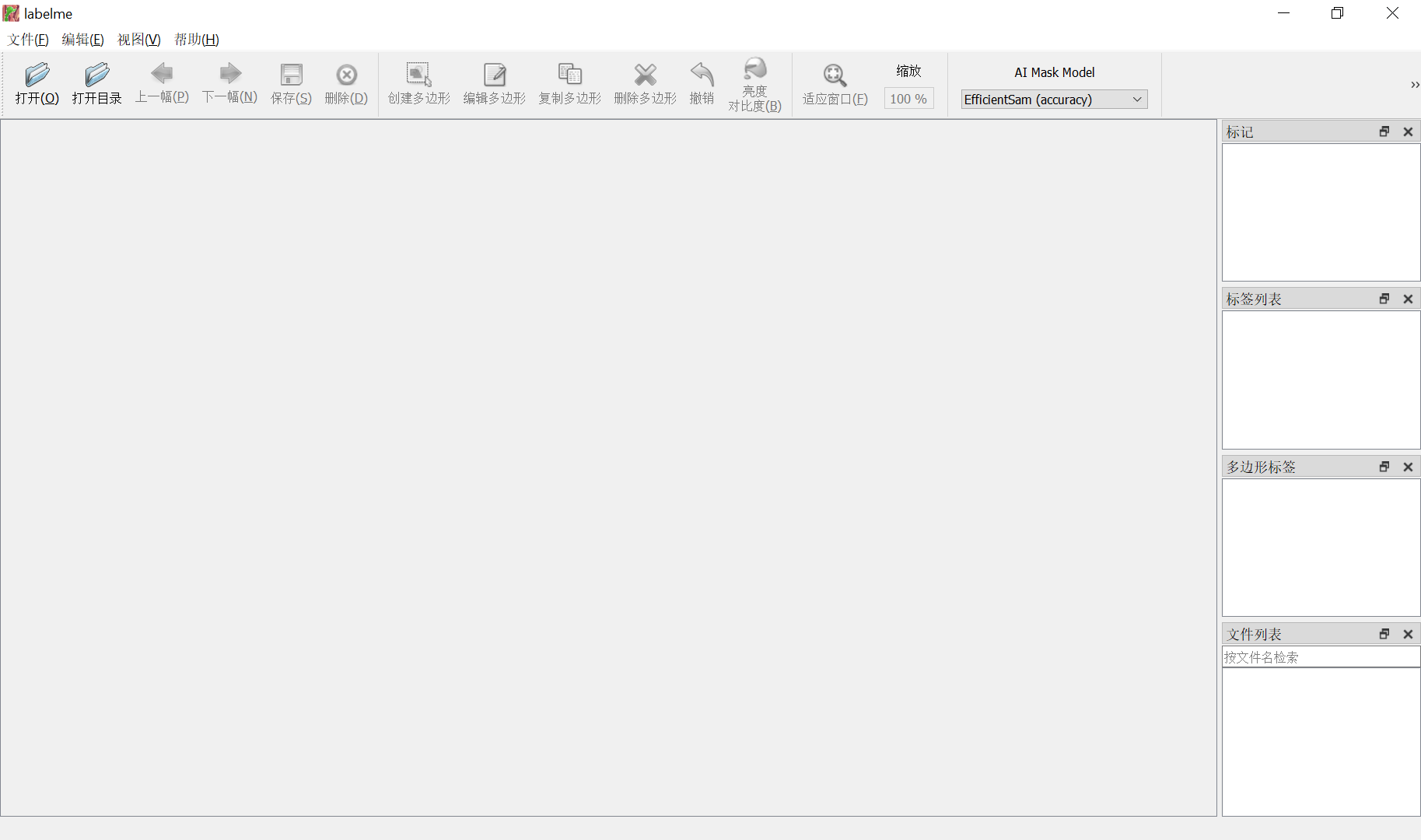Float the 标记 flags panel
This screenshot has width=1421, height=840.
click(x=1384, y=131)
